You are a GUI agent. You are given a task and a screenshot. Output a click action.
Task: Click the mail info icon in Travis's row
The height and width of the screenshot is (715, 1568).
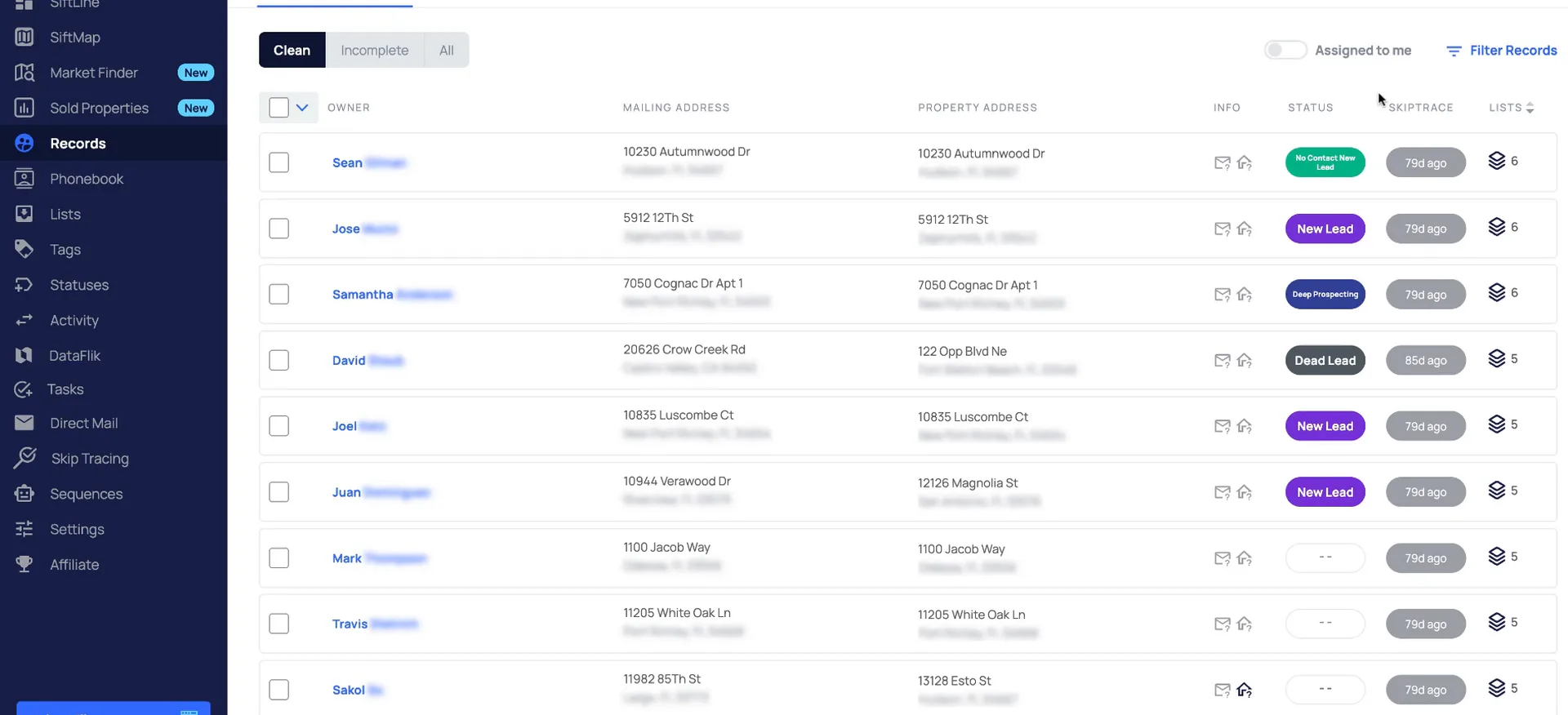[1222, 624]
